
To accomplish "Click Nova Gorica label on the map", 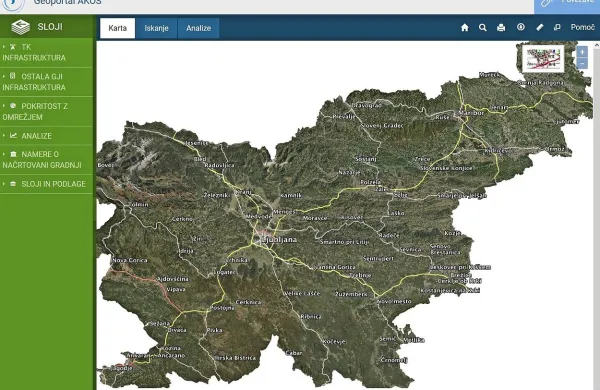I will [130, 260].
